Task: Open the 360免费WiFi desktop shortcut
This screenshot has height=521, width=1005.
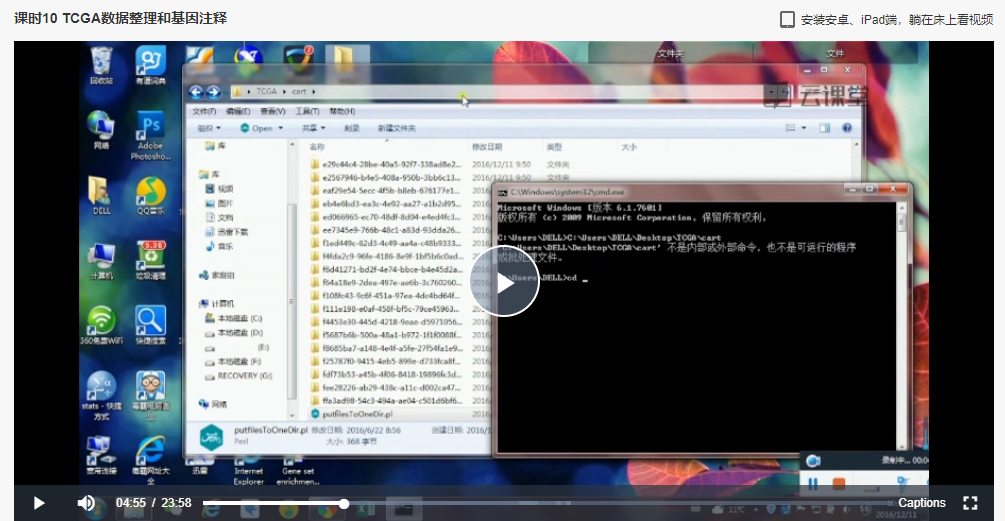Action: click(x=101, y=326)
